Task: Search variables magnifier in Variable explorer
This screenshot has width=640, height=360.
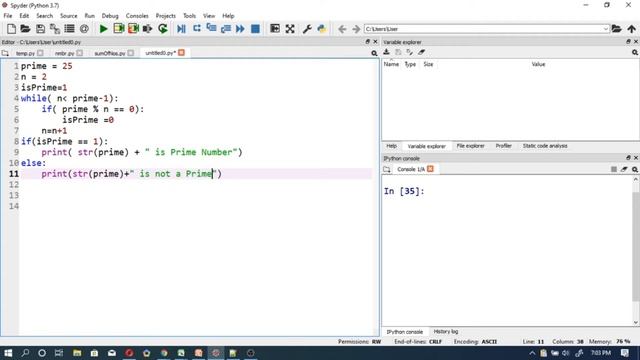Action: click(635, 53)
